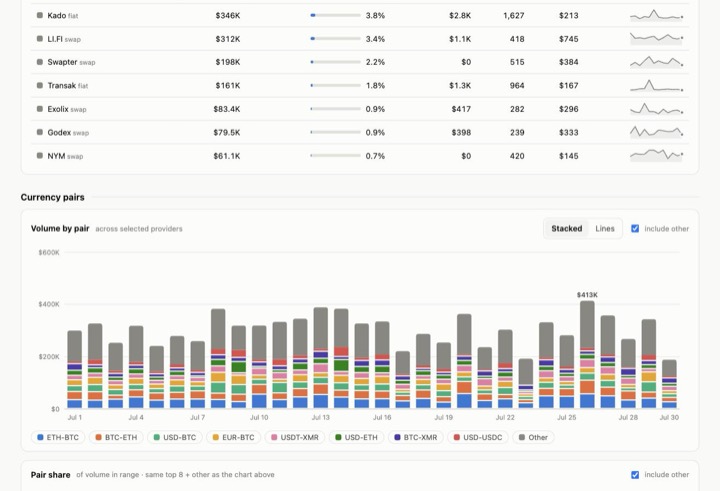
Task: Select the Godex provider name
Action: click(x=59, y=132)
